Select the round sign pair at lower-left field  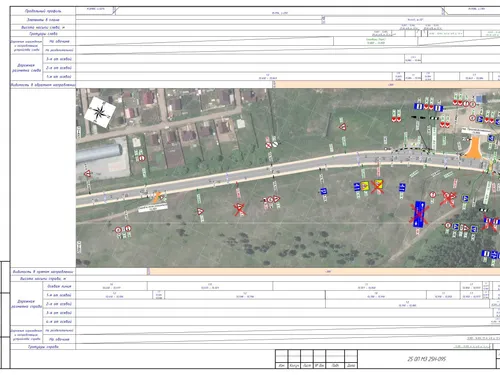[x=123, y=229]
